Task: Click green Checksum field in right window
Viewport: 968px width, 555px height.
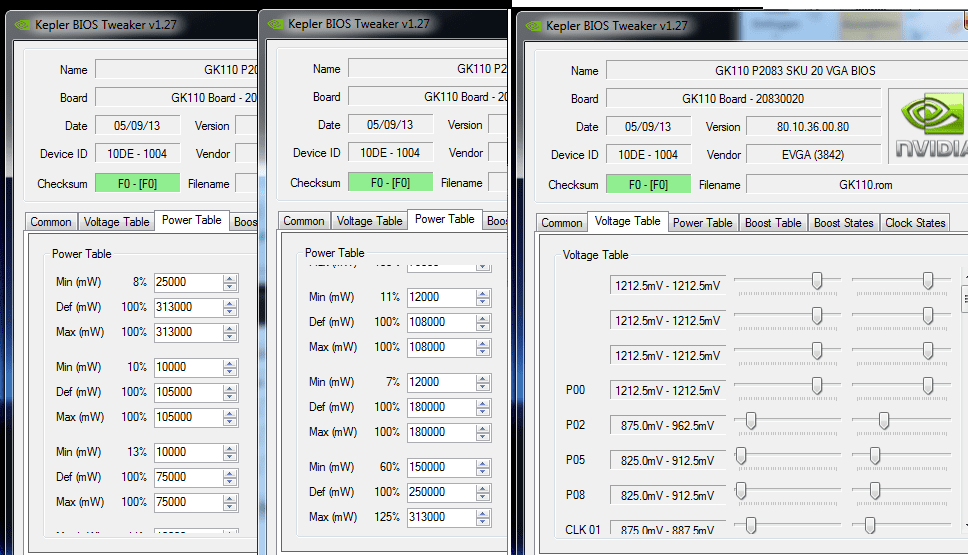Action: [x=648, y=185]
